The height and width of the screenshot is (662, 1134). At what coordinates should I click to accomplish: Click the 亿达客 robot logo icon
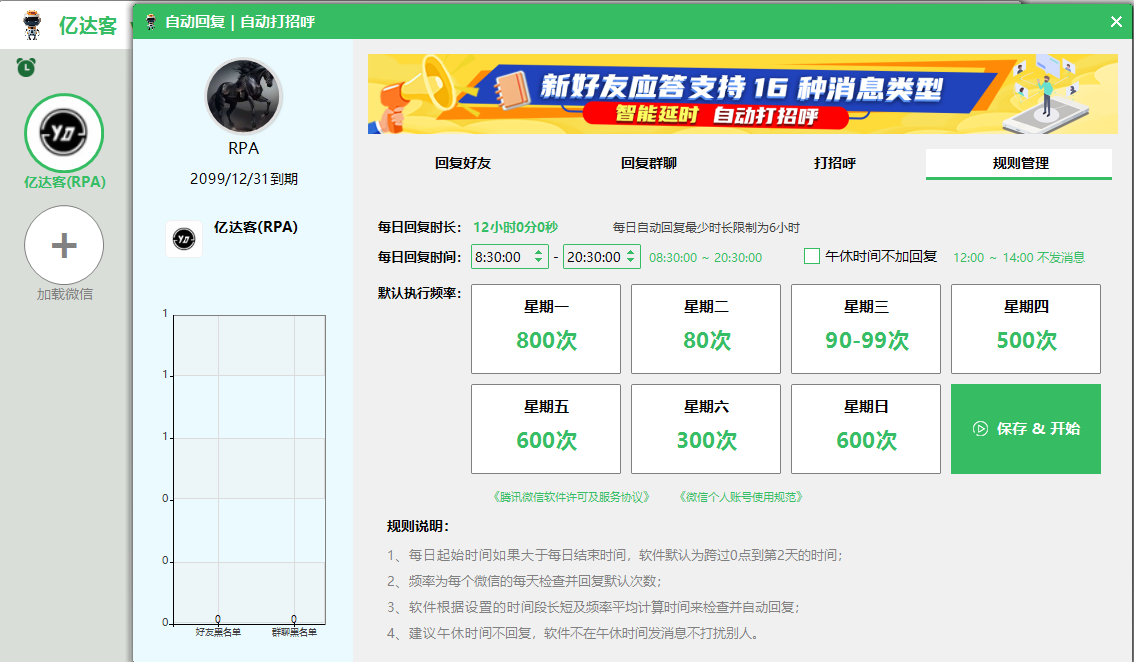click(x=32, y=25)
